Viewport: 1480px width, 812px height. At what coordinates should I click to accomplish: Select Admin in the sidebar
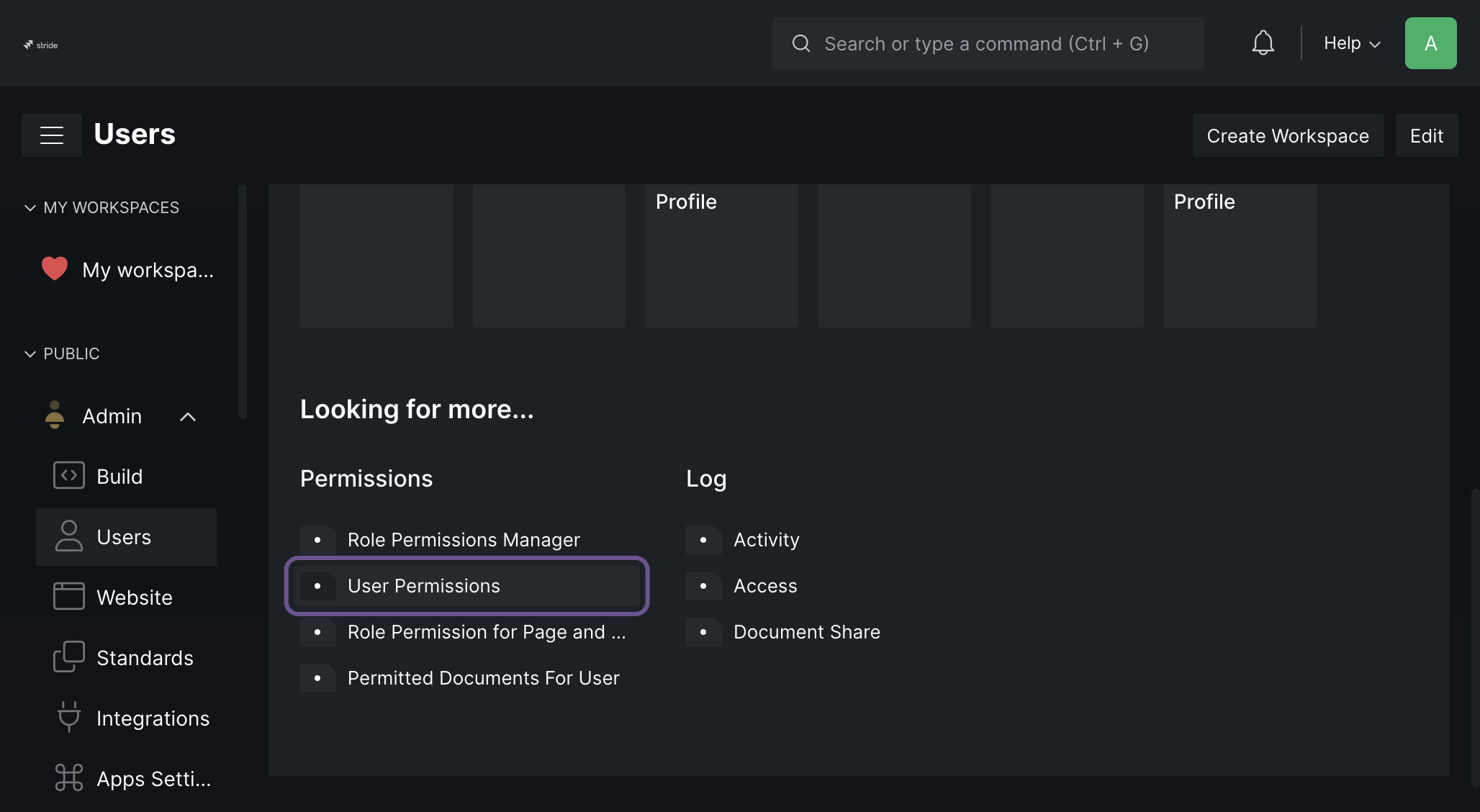point(112,416)
